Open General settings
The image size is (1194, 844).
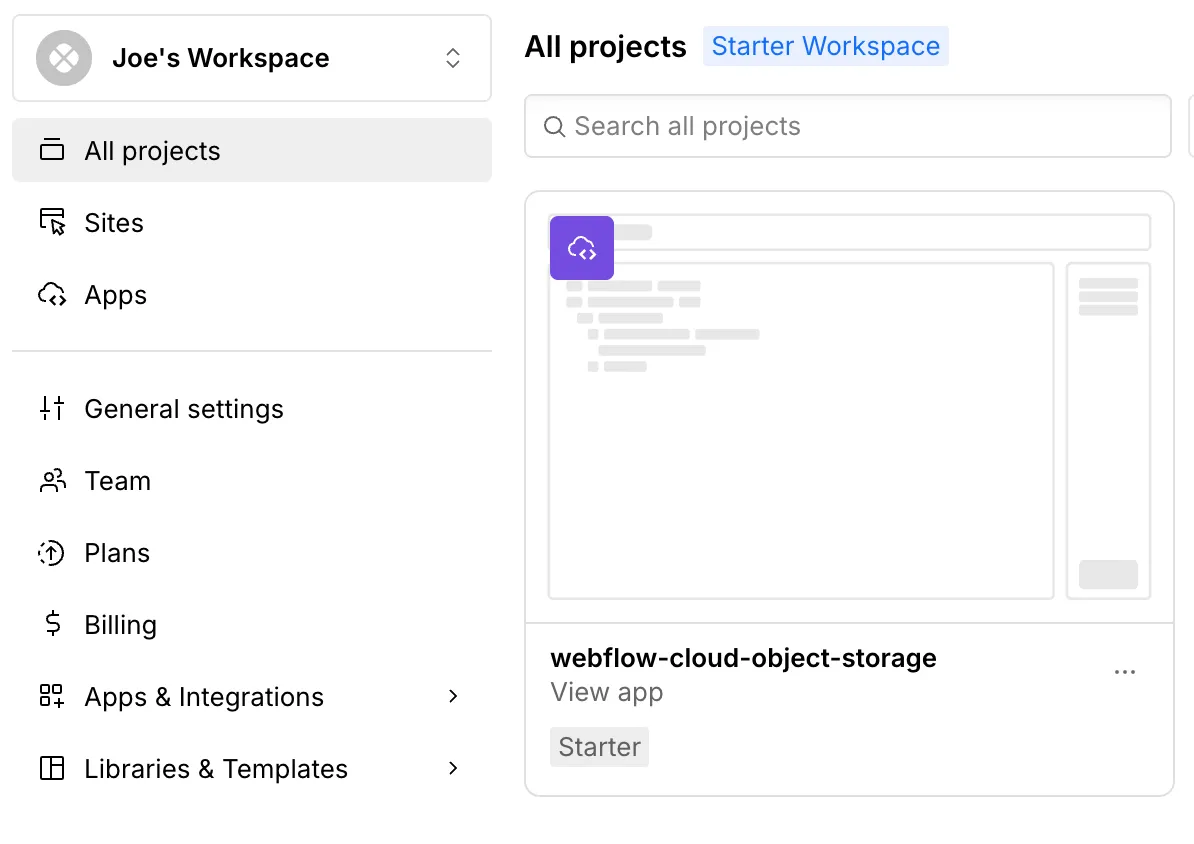tap(251, 409)
